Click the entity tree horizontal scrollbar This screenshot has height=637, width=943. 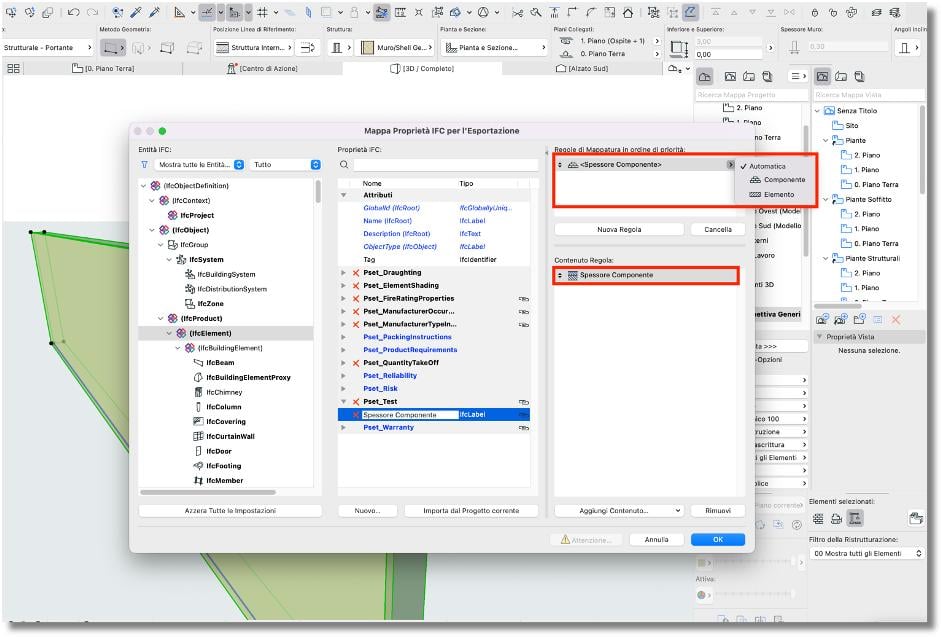click(x=220, y=492)
